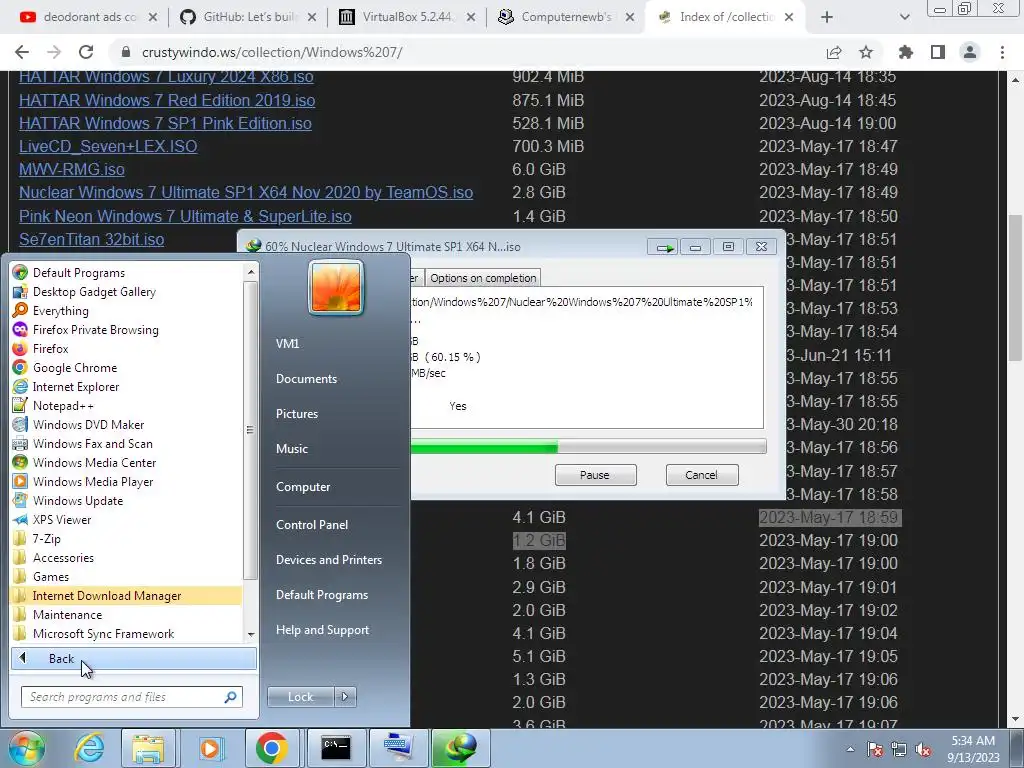Switch to GitHub tab

click(248, 17)
